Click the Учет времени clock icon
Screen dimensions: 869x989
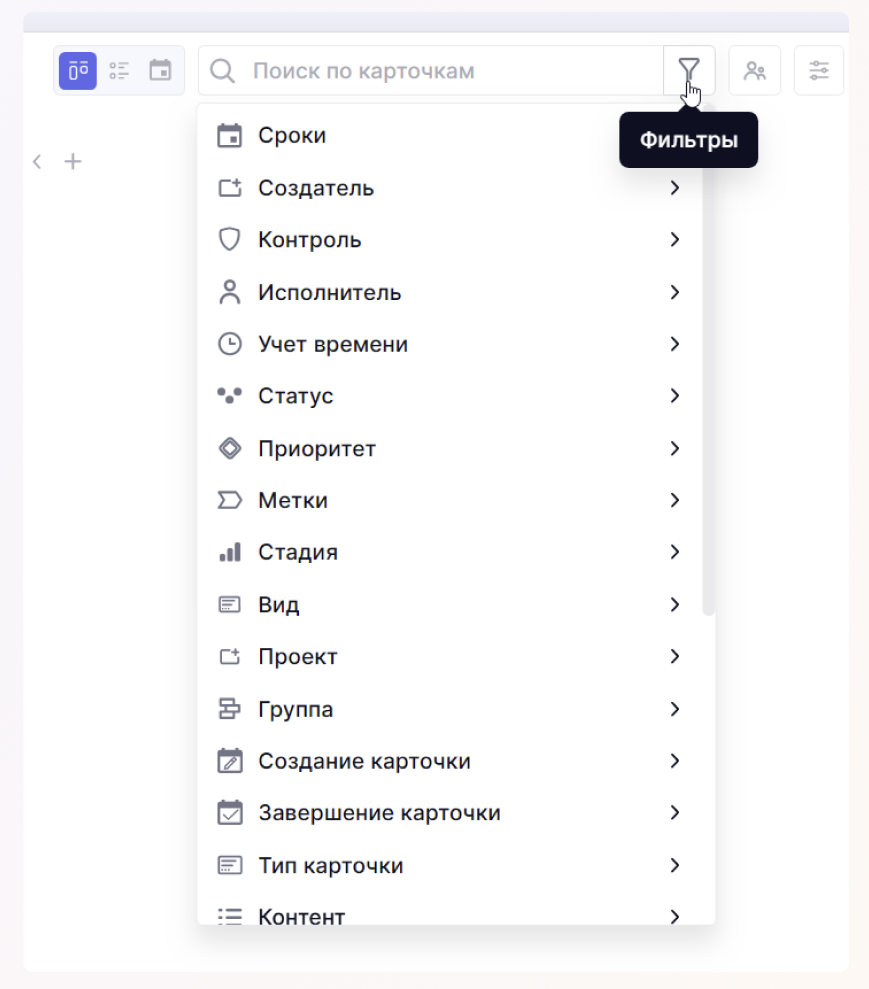(230, 344)
